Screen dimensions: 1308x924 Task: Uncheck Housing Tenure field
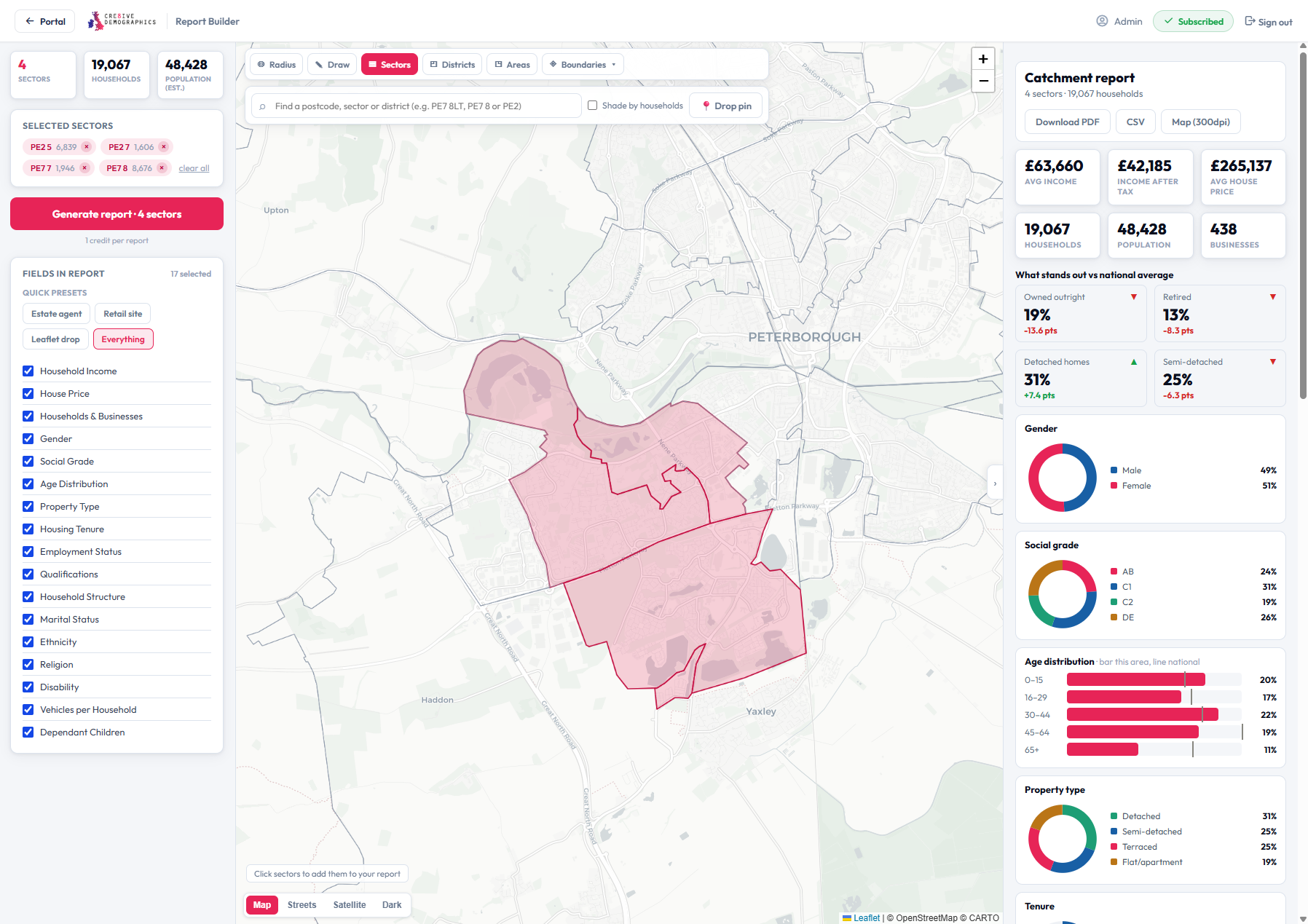(28, 529)
